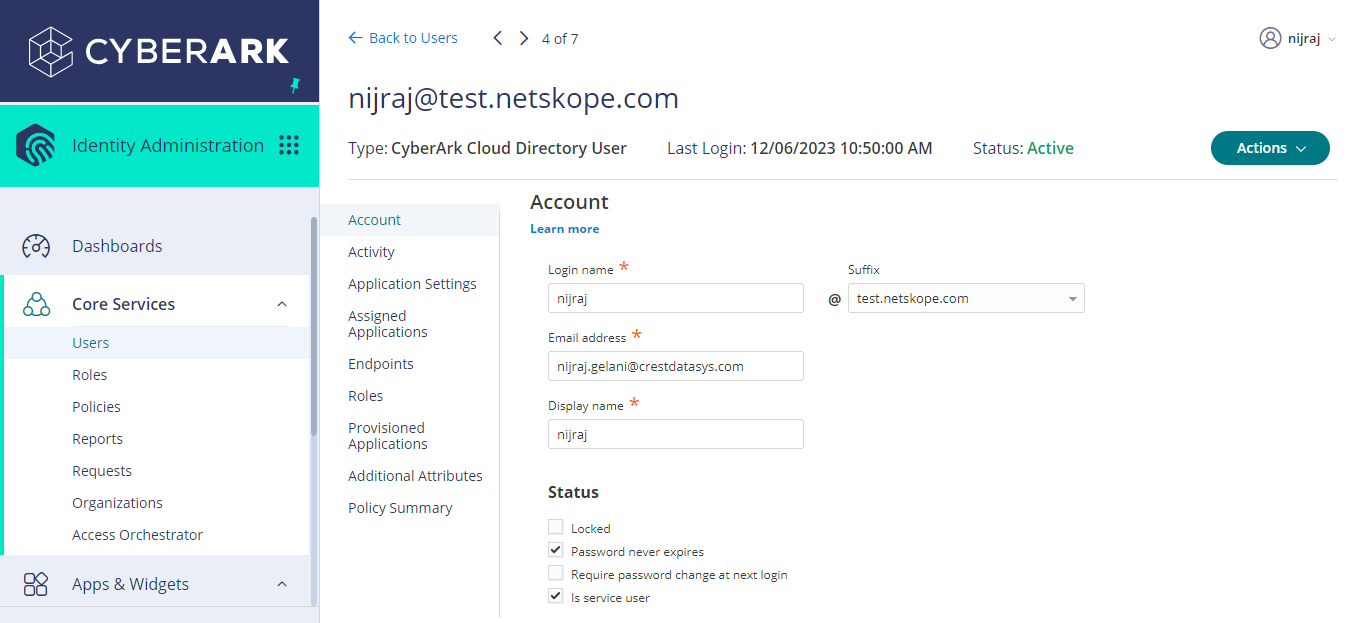The image size is (1348, 623).
Task: Open the Additional Attributes tab
Action: 415,476
